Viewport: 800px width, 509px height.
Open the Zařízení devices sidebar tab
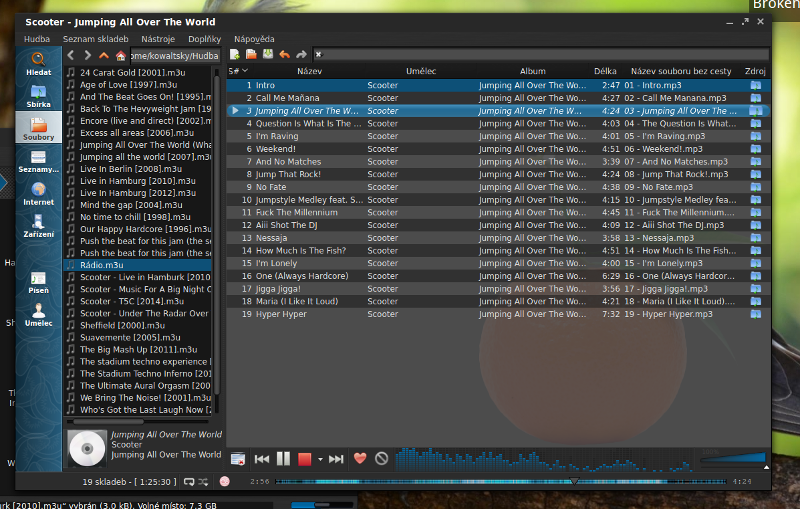[38, 225]
